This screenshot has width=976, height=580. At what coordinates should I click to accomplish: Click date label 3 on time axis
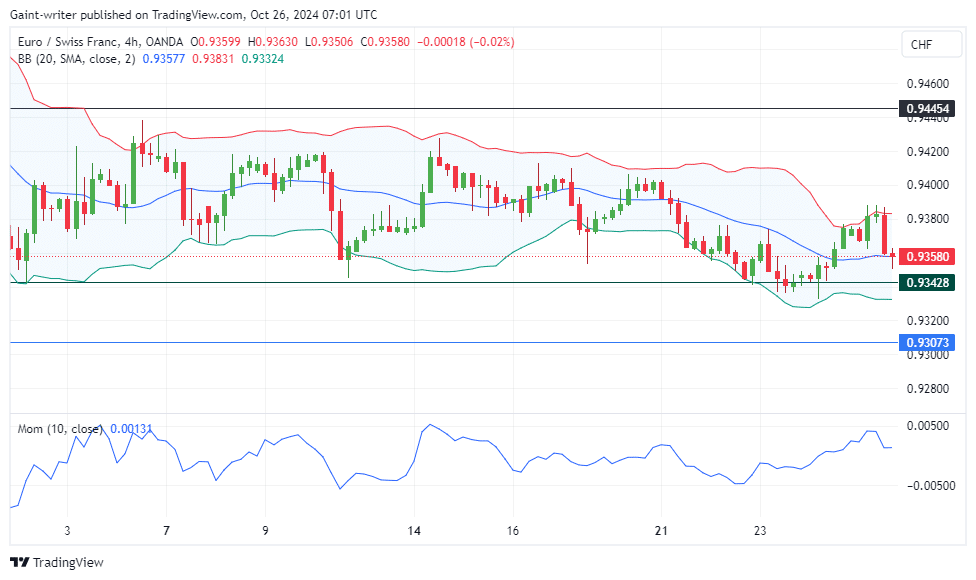[x=67, y=531]
